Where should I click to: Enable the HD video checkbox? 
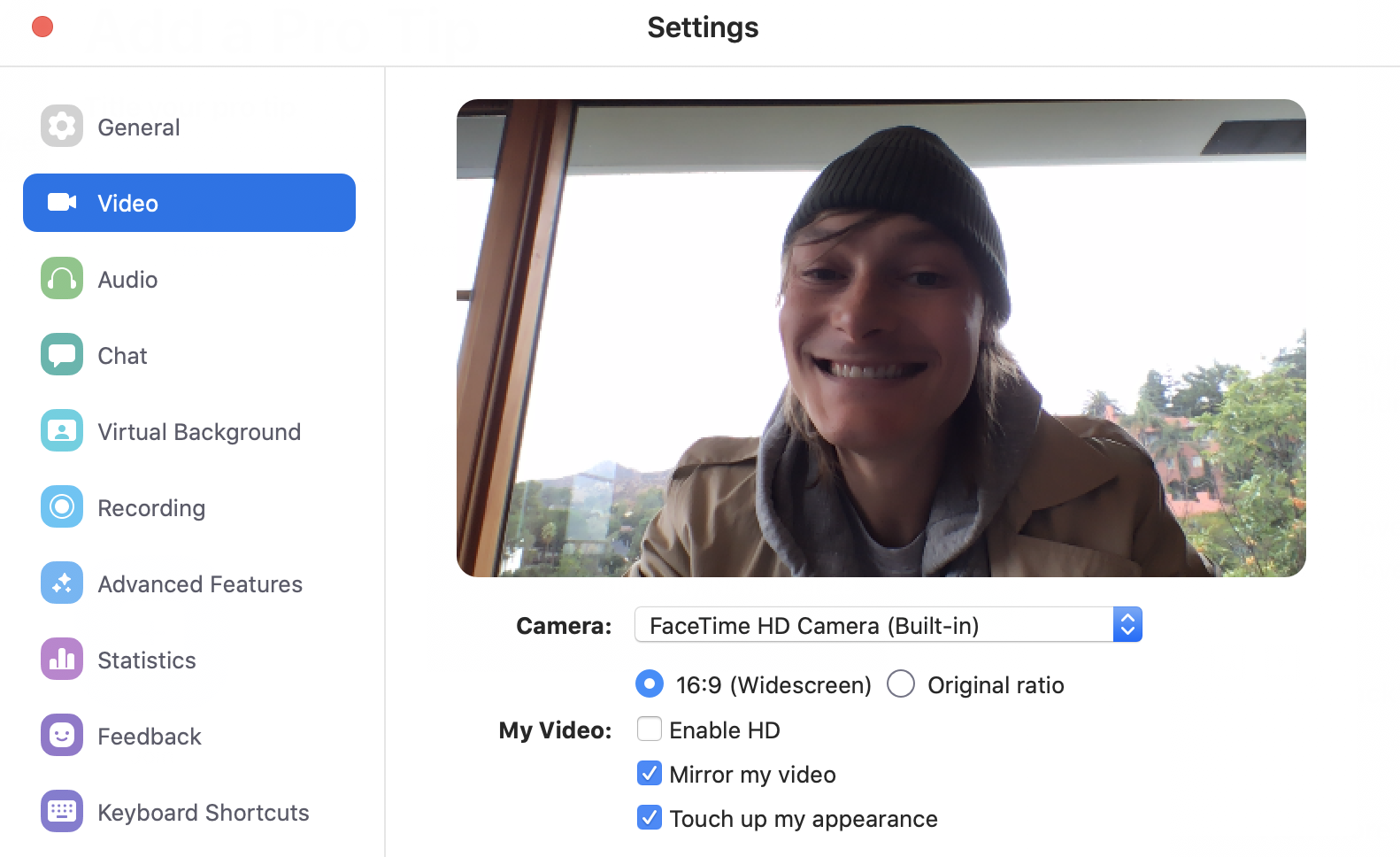[x=650, y=730]
